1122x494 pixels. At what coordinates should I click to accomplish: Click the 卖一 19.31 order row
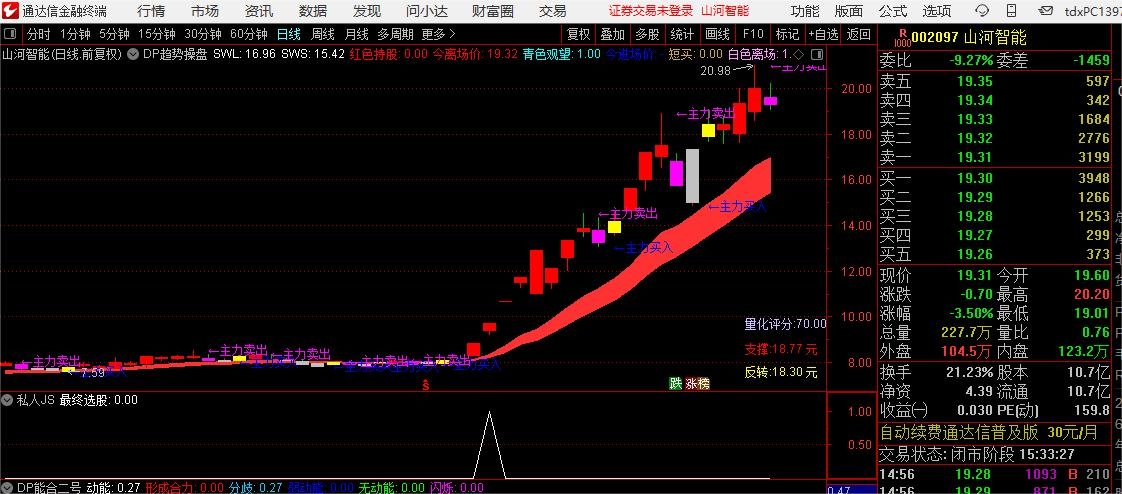point(994,157)
